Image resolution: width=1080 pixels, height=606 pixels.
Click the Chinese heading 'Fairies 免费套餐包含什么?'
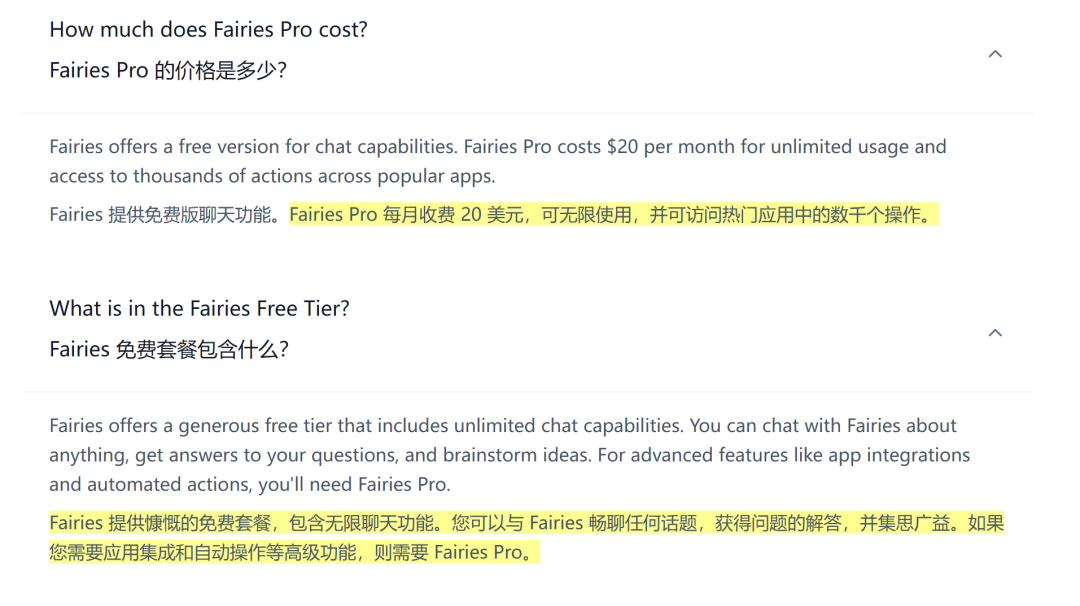(x=169, y=349)
